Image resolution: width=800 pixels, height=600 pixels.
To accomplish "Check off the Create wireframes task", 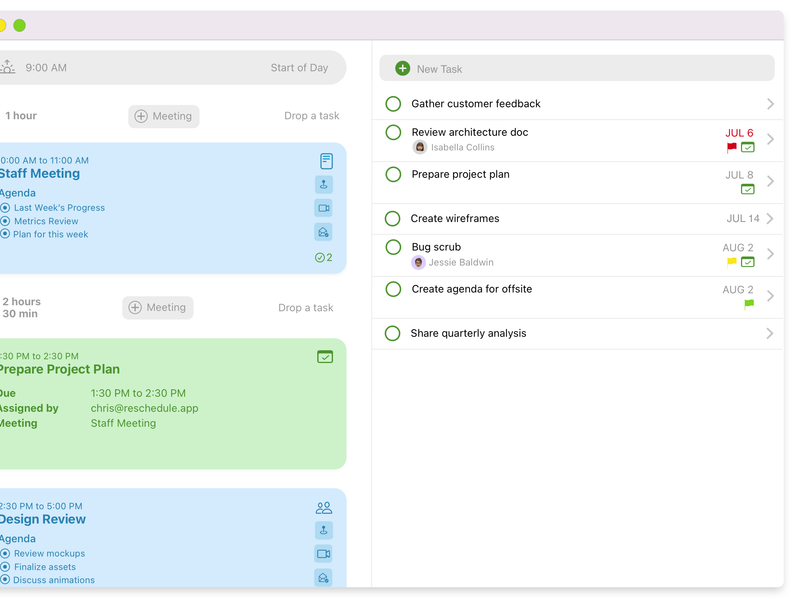I will [x=392, y=218].
